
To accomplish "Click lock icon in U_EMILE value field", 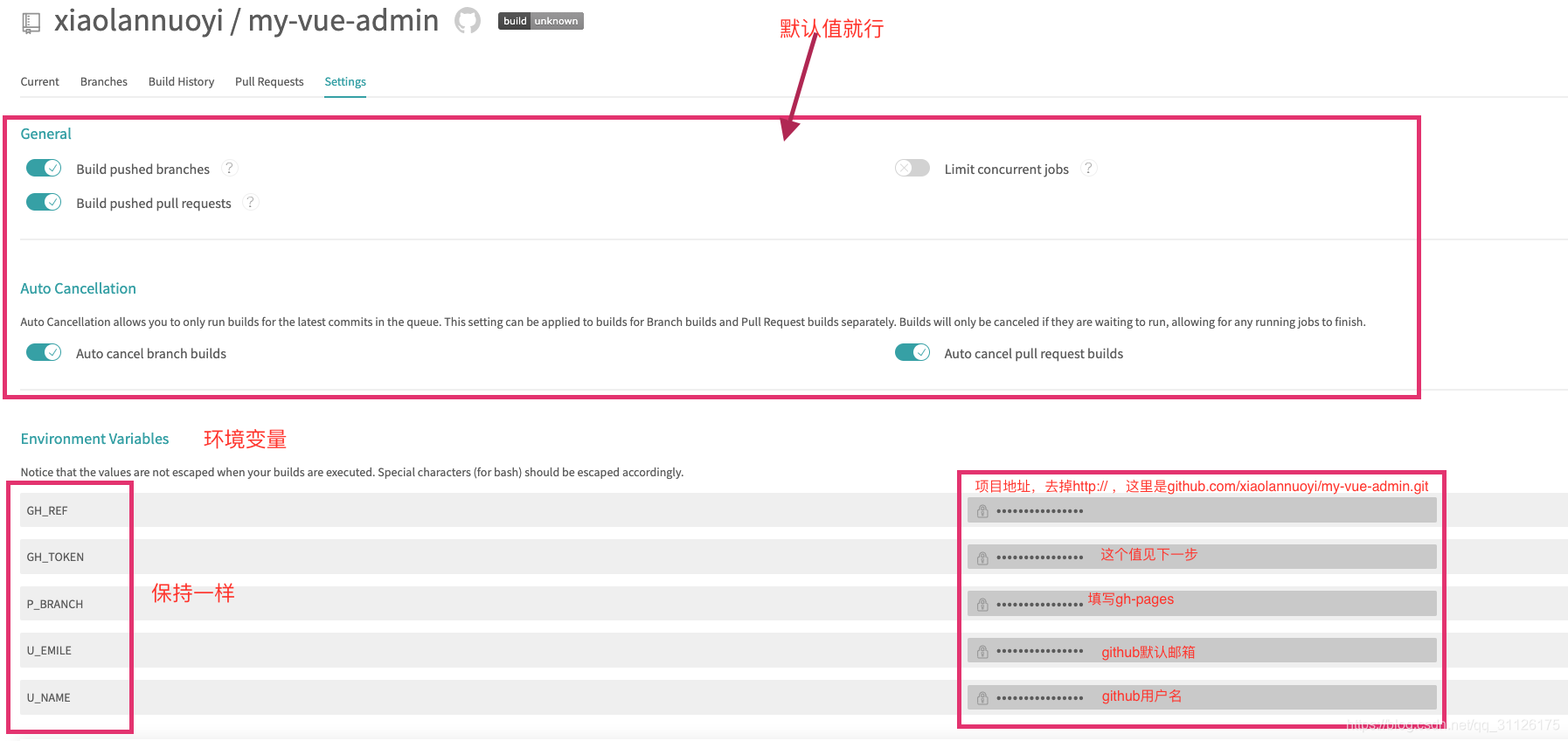I will coord(982,651).
